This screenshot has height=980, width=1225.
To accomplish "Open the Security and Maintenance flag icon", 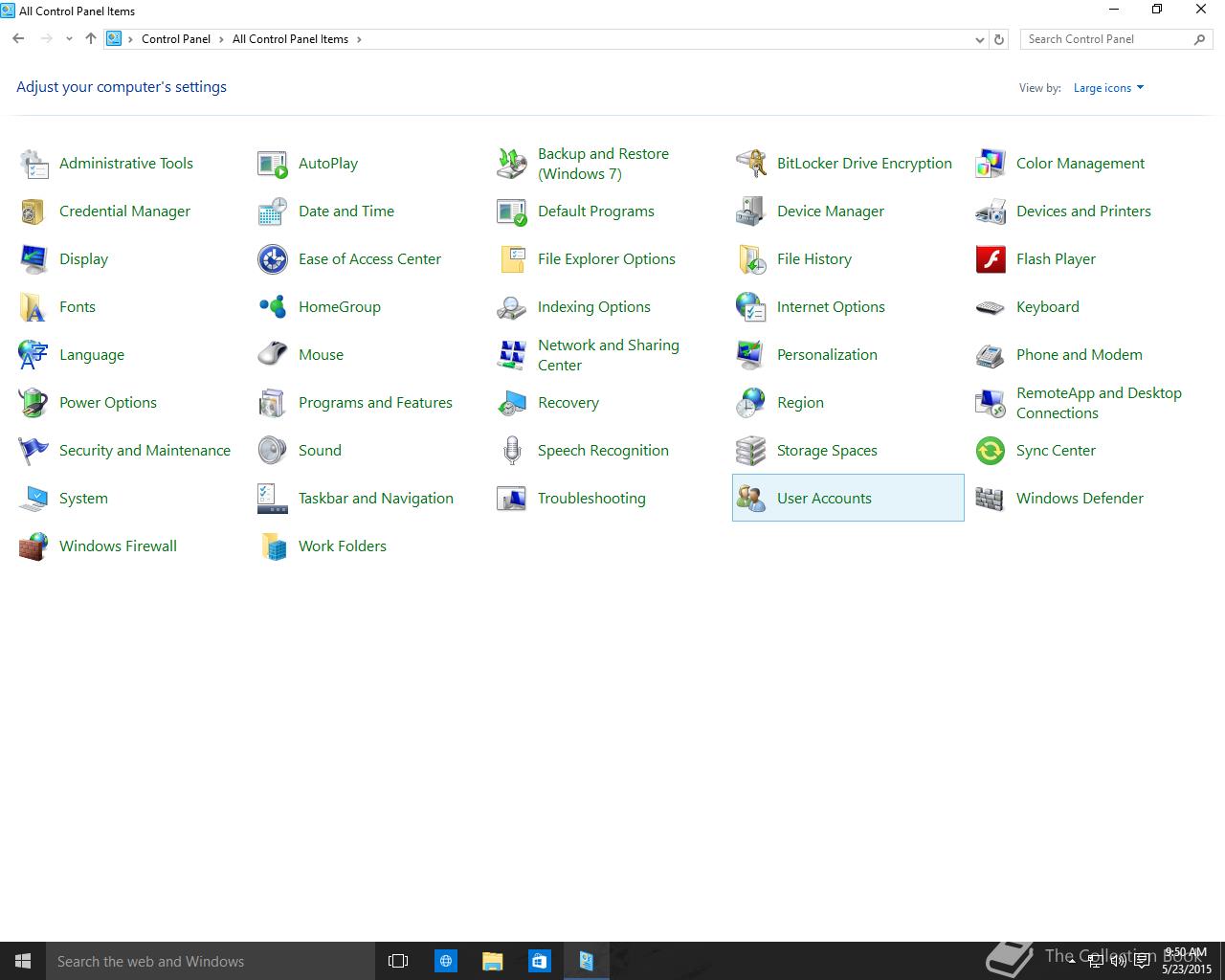I will tap(33, 451).
